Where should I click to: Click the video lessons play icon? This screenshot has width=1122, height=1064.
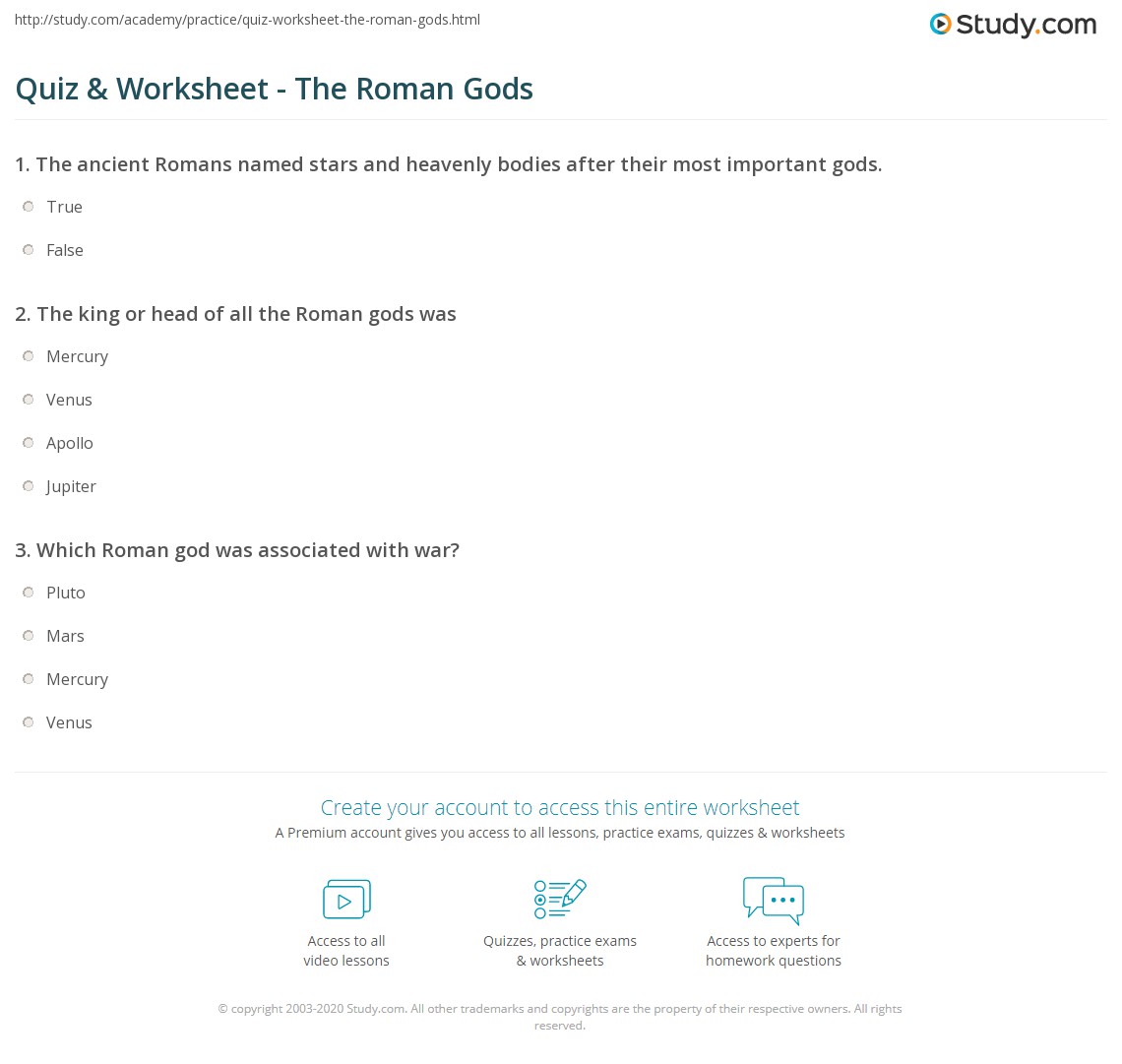[x=346, y=900]
